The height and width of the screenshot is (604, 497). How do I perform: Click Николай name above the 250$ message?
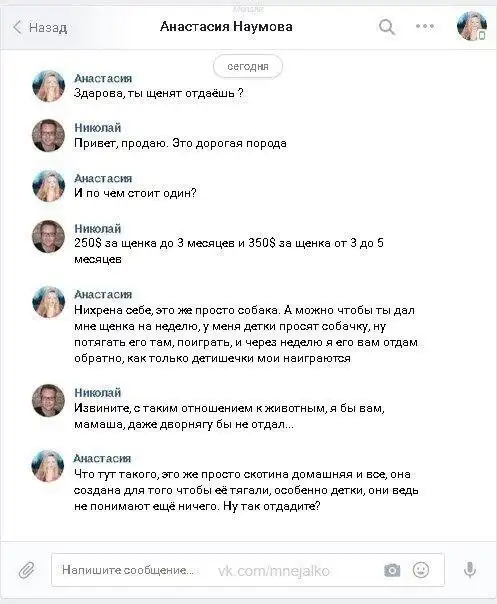[x=97, y=228]
